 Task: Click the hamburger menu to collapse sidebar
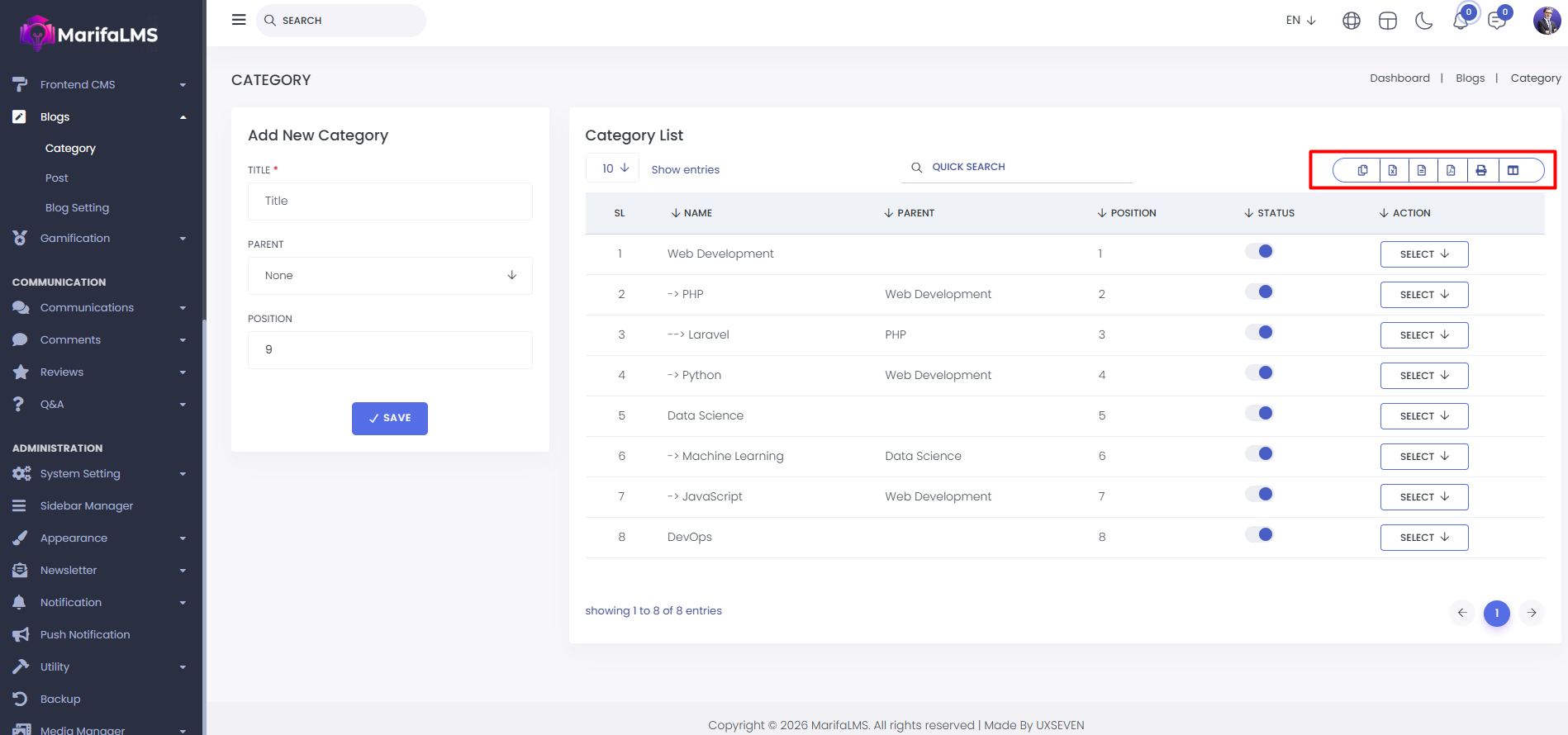[239, 20]
